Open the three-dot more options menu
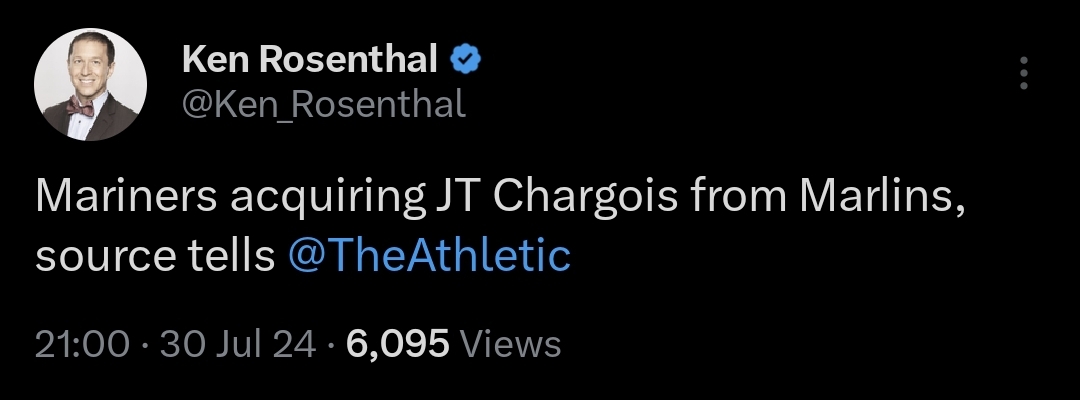Viewport: 1080px width, 400px height. tap(1022, 73)
